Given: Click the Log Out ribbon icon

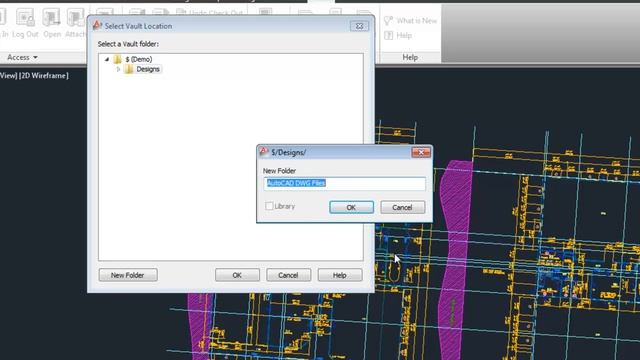Looking at the screenshot, I should click(25, 18).
